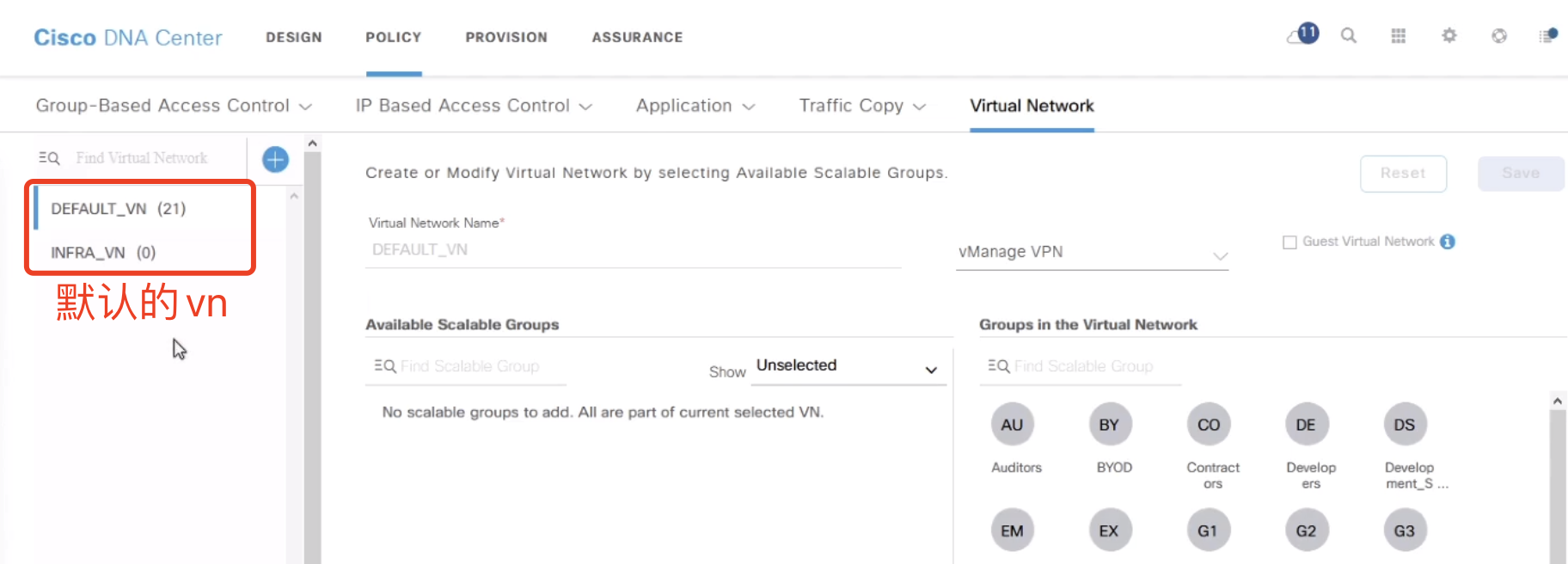1568x564 pixels.
Task: Add a new virtual network with plus icon
Action: coord(275,159)
